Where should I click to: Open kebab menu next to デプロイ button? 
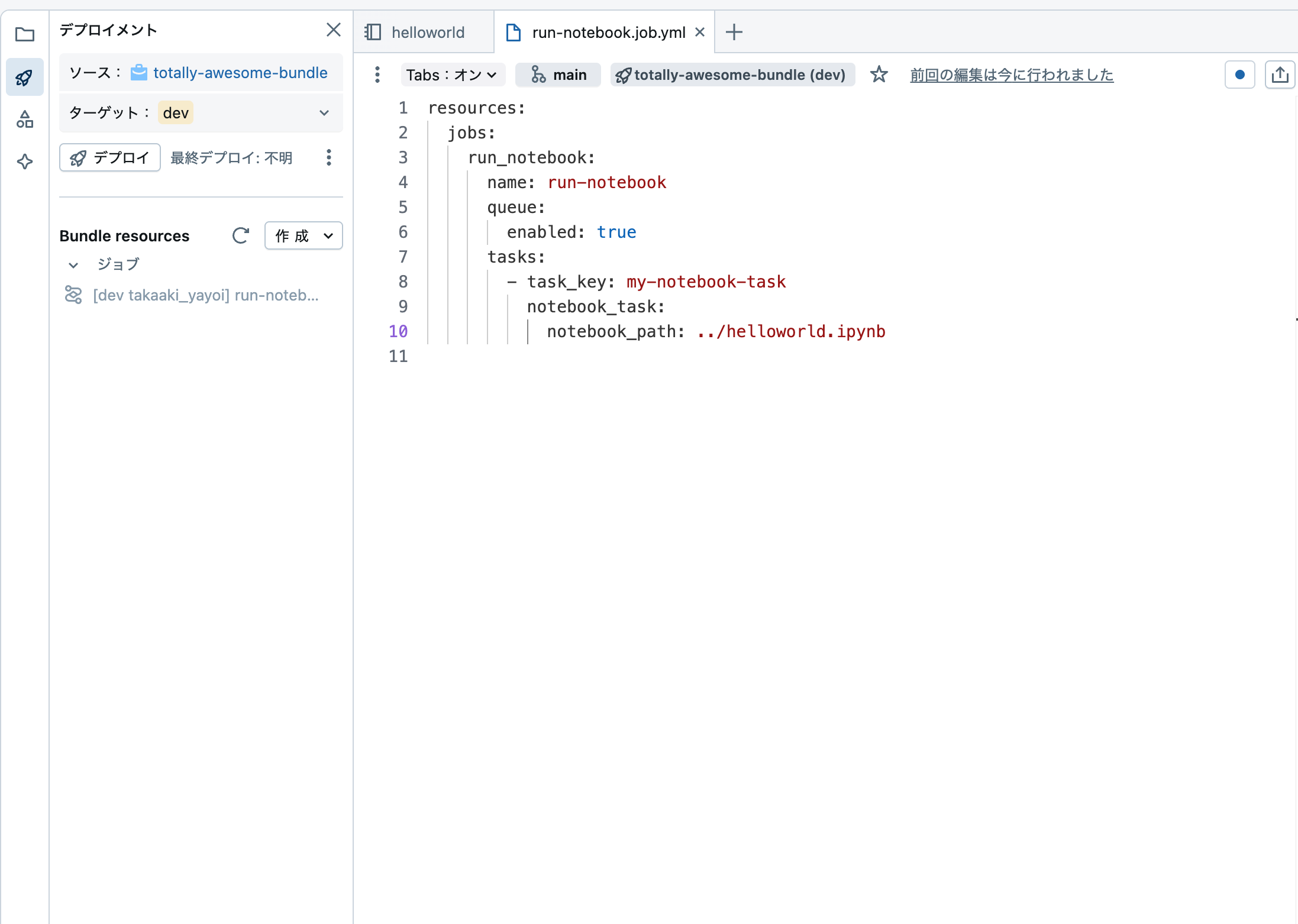(x=329, y=157)
